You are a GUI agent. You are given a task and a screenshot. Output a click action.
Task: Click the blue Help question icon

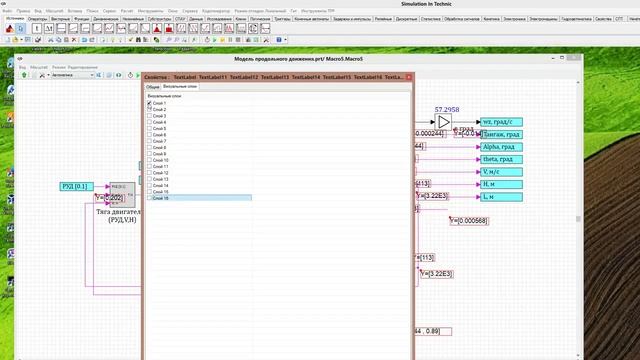(279, 40)
